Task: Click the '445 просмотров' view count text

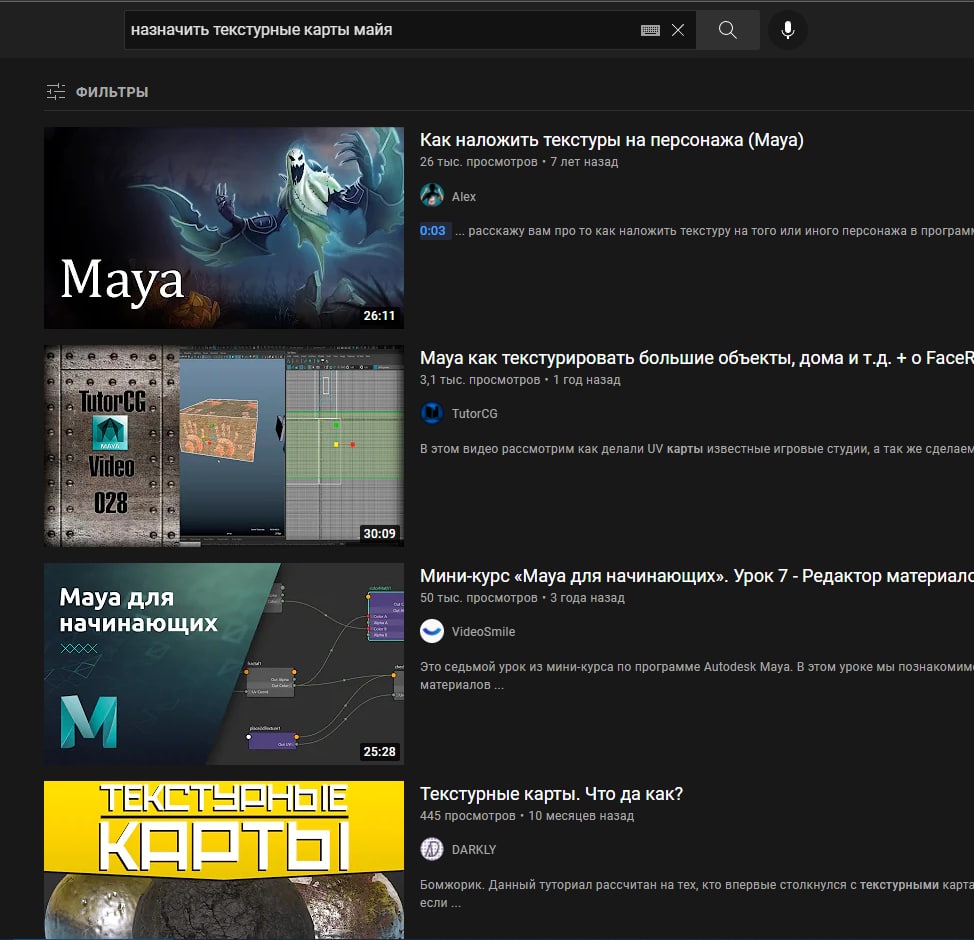Action: tap(468, 816)
